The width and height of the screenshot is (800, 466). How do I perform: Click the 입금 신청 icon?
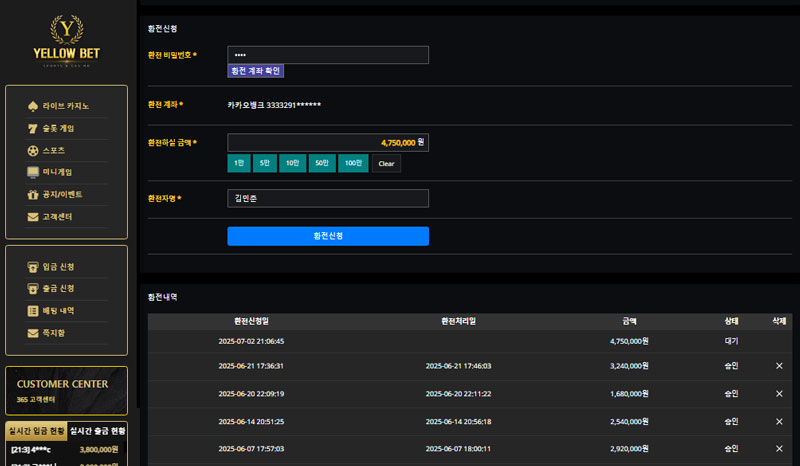click(x=33, y=267)
